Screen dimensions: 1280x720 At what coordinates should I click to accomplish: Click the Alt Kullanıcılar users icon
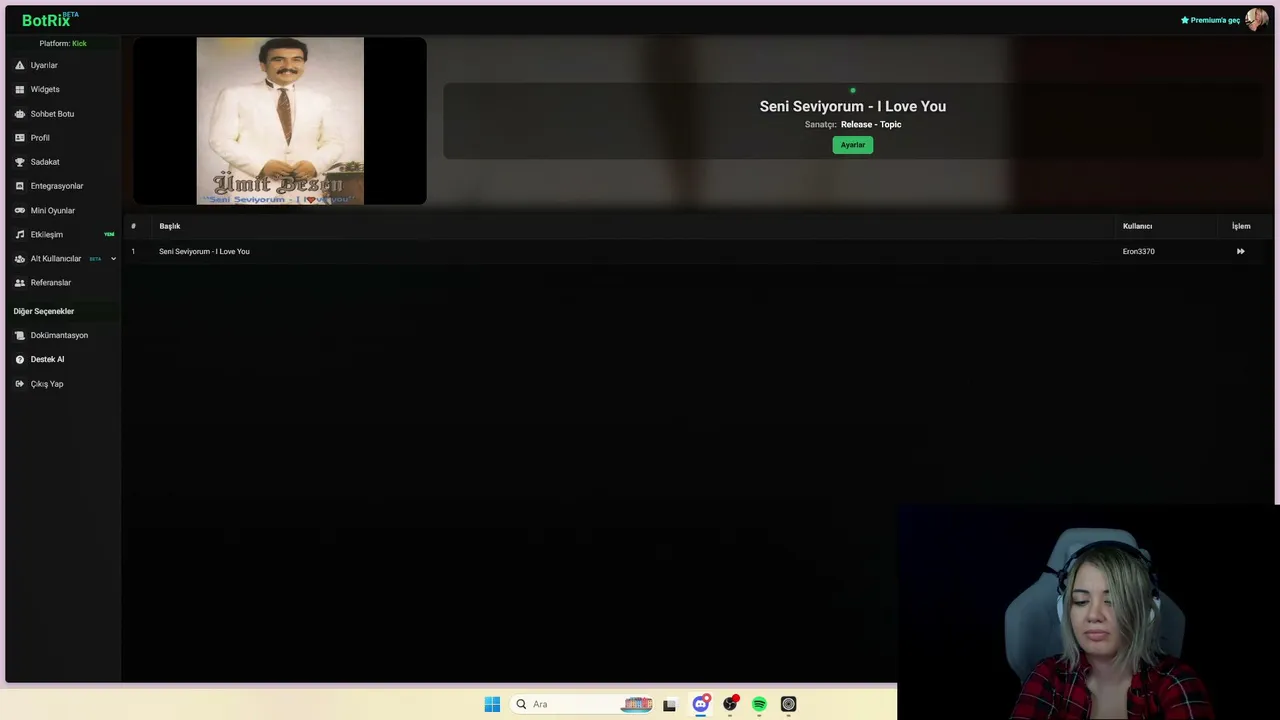tap(19, 259)
